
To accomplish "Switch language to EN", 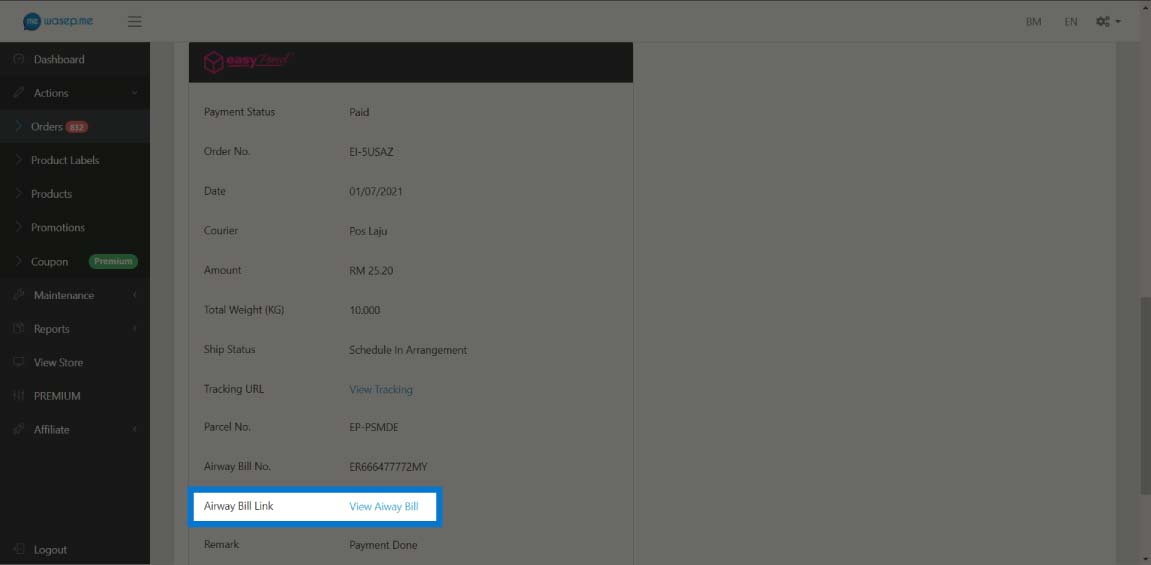I will click(x=1071, y=22).
